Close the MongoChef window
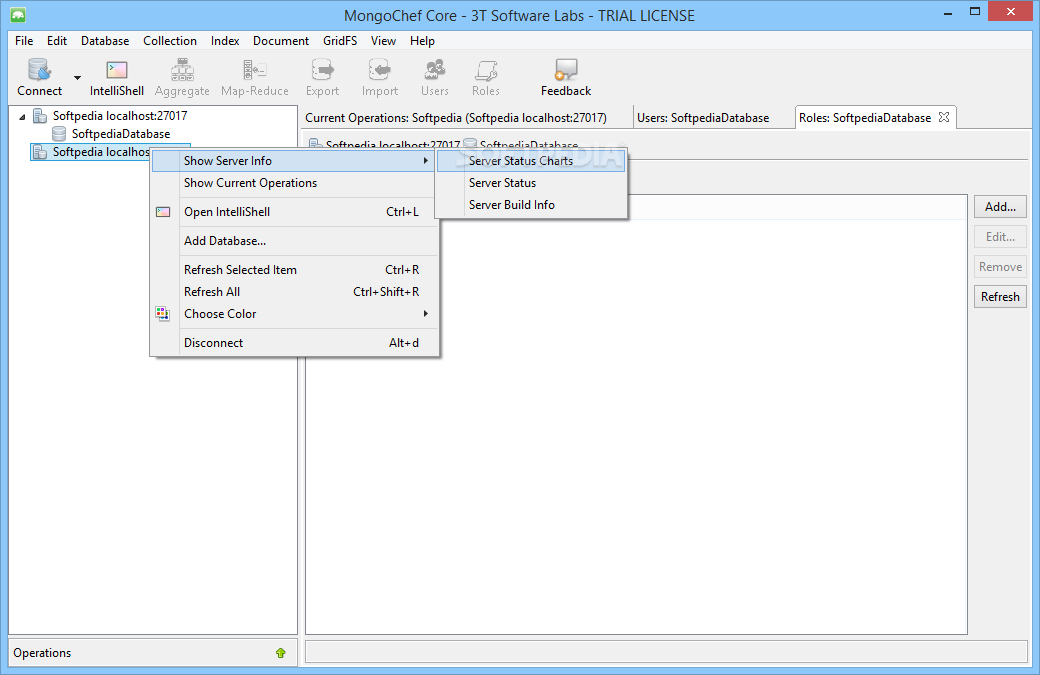Viewport: 1040px width, 675px height. point(1011,11)
